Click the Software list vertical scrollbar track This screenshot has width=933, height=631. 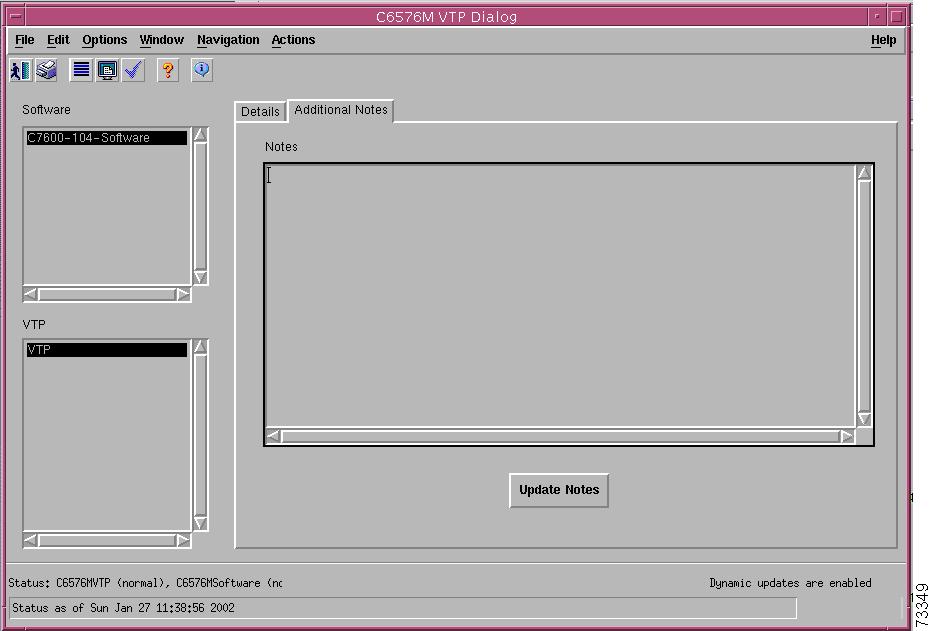point(201,206)
